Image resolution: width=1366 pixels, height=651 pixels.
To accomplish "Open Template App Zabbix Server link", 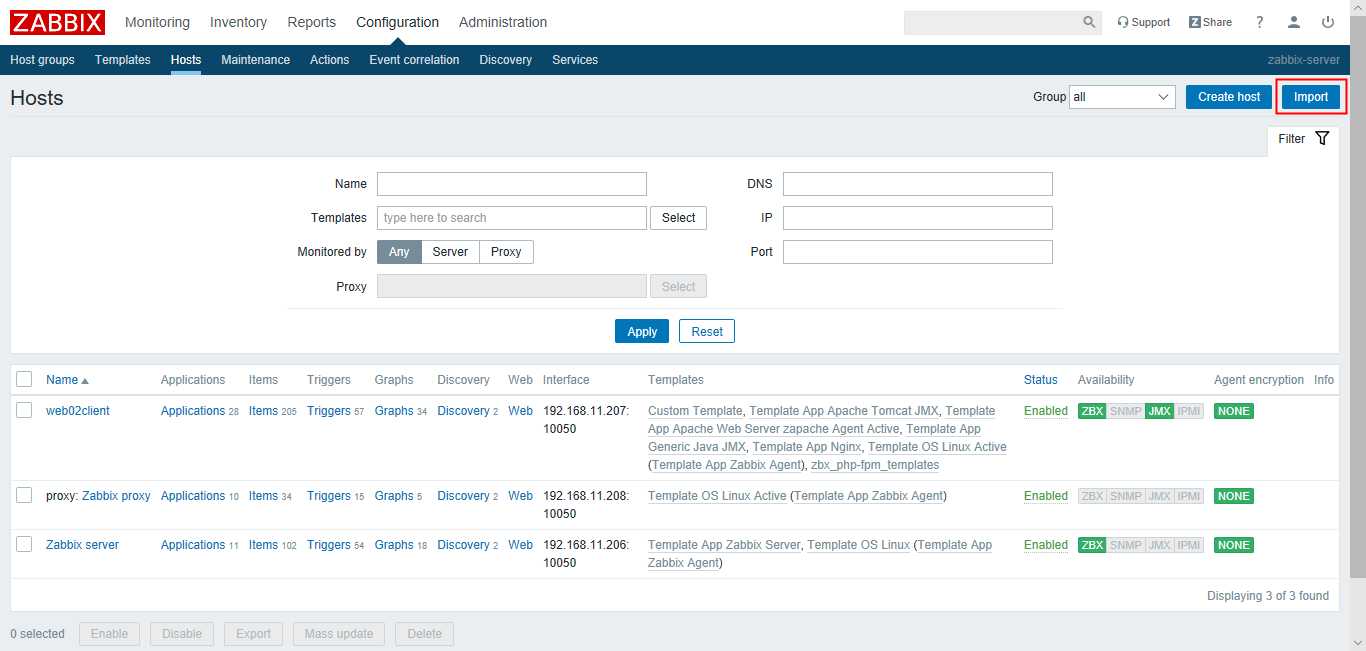I will coord(724,545).
